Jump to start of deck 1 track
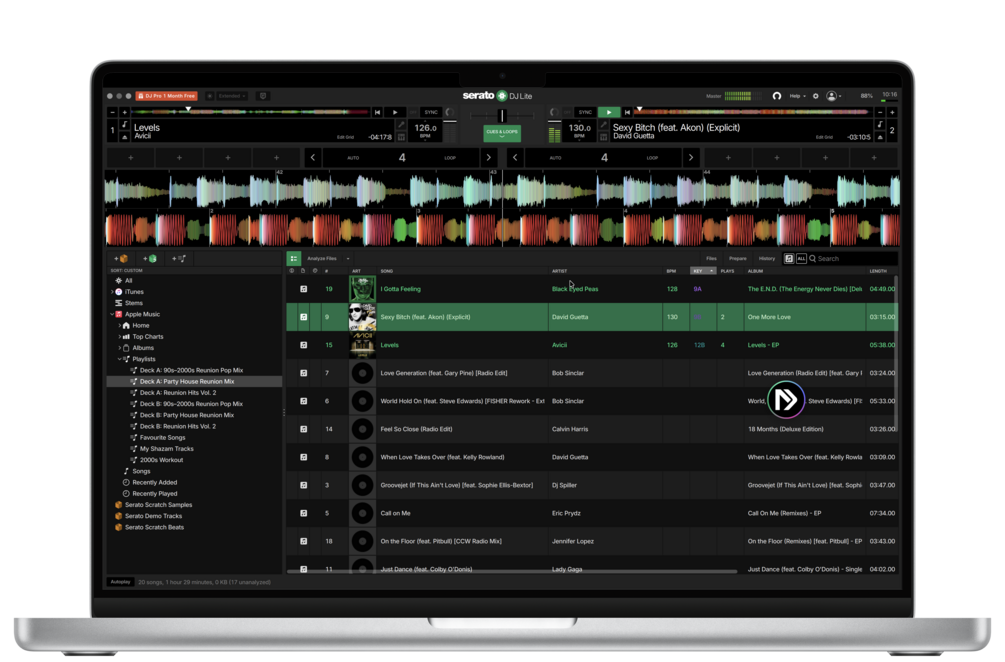This screenshot has width=1005, height=662. click(x=378, y=112)
